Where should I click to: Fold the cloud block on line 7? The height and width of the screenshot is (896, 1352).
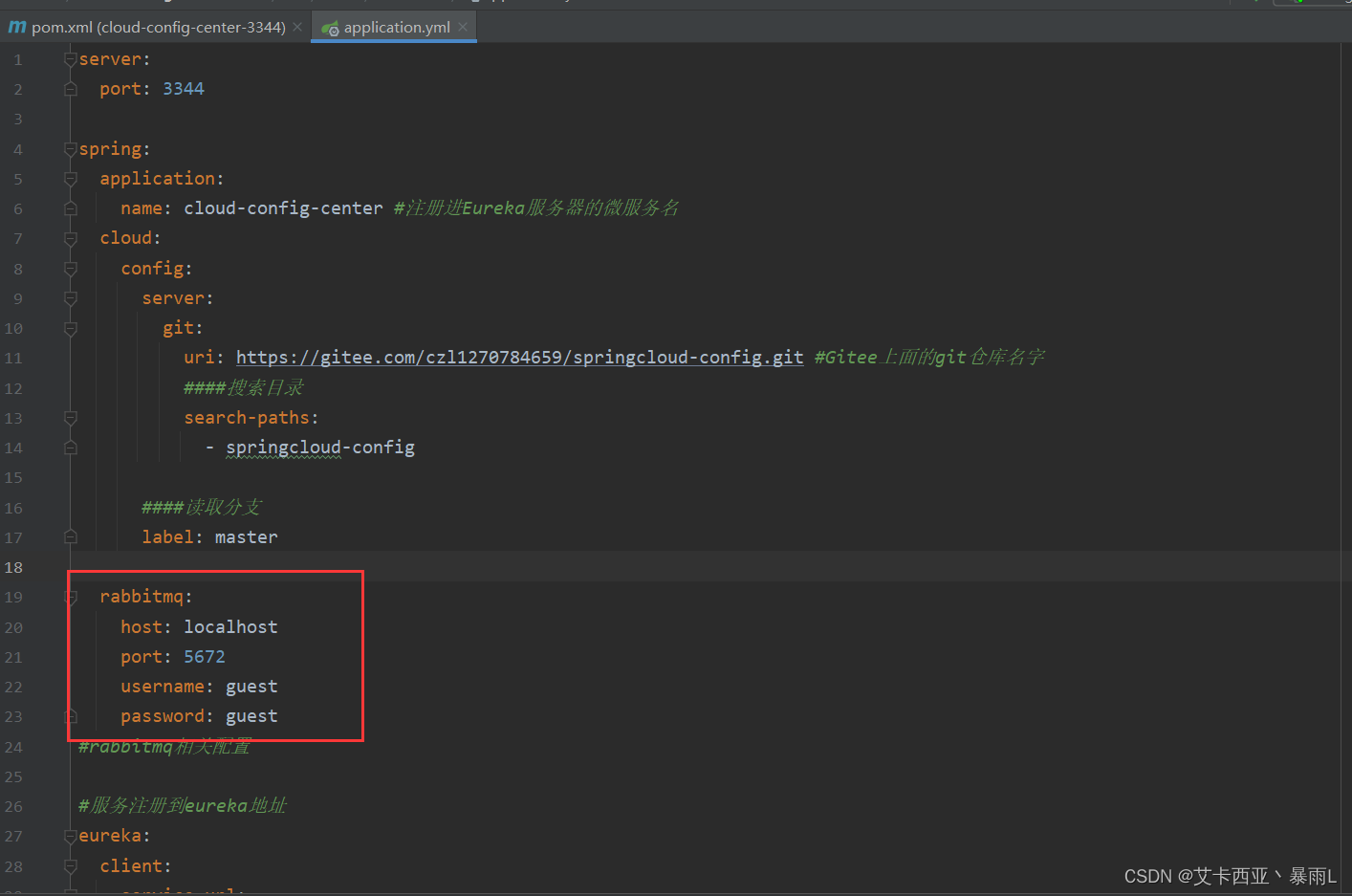70,238
